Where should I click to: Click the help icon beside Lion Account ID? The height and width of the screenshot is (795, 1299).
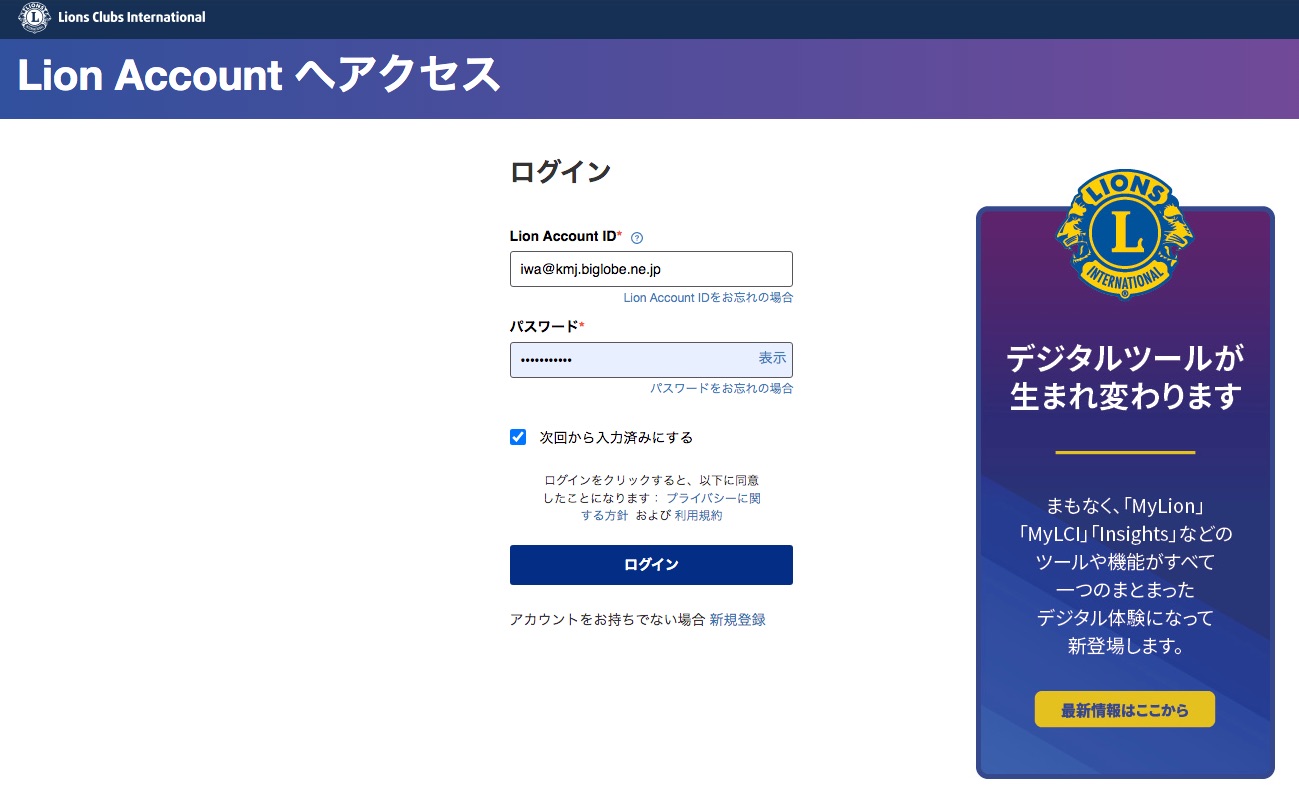pos(637,238)
